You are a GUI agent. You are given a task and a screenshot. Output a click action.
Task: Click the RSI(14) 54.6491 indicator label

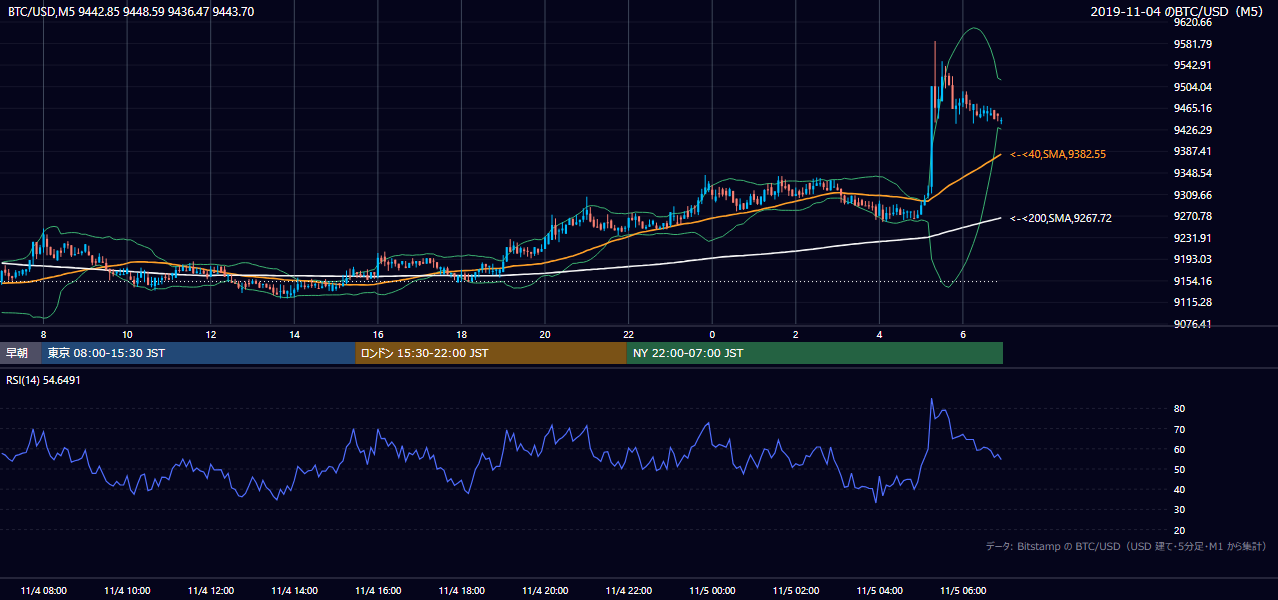tap(44, 380)
